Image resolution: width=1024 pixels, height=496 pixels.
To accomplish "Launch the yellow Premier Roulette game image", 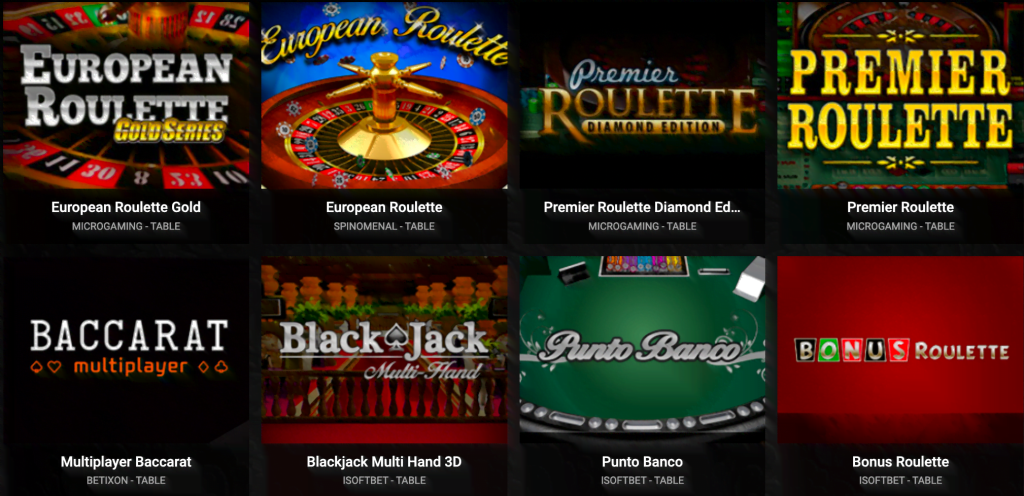I will tap(900, 95).
